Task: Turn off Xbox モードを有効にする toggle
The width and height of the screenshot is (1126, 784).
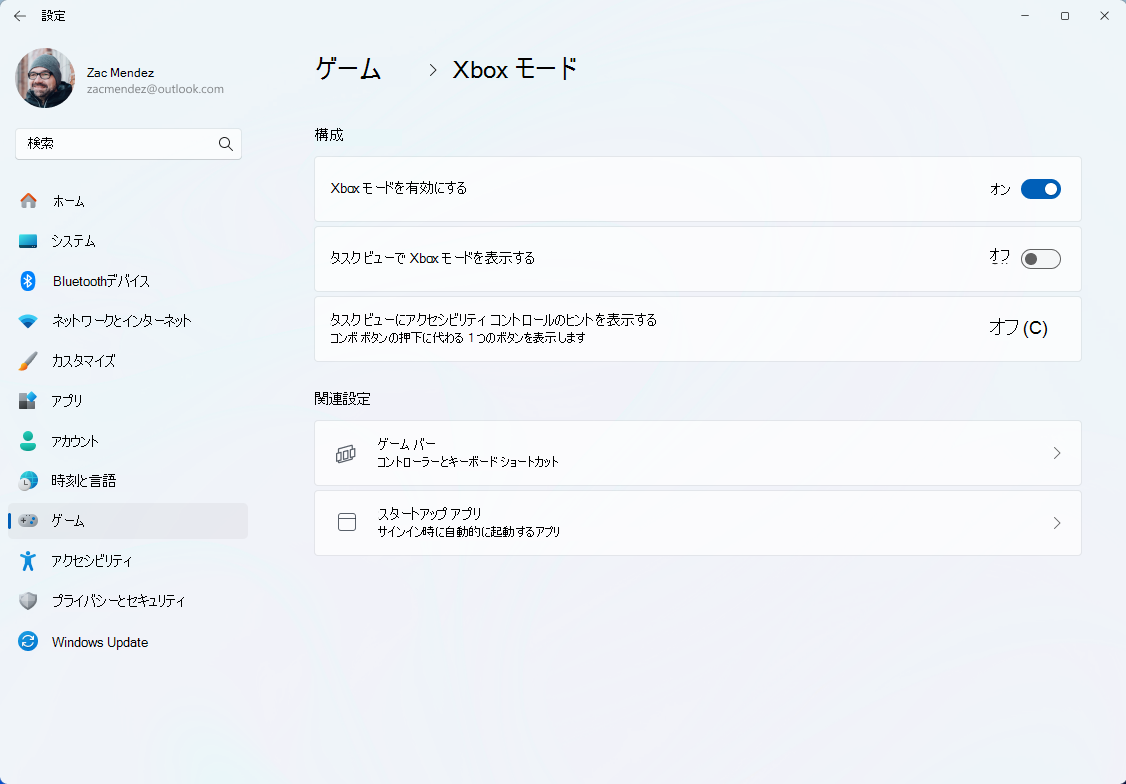Action: (1041, 189)
